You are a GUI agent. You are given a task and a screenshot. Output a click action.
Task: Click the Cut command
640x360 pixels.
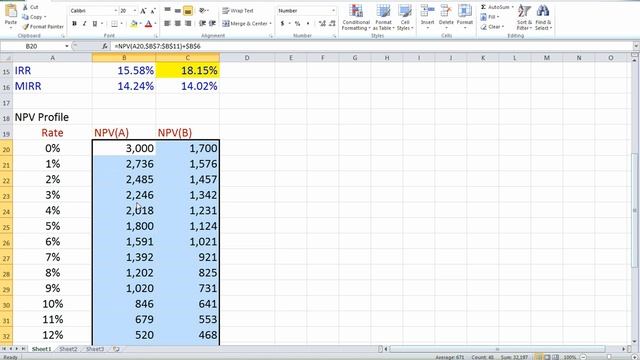pos(30,7)
